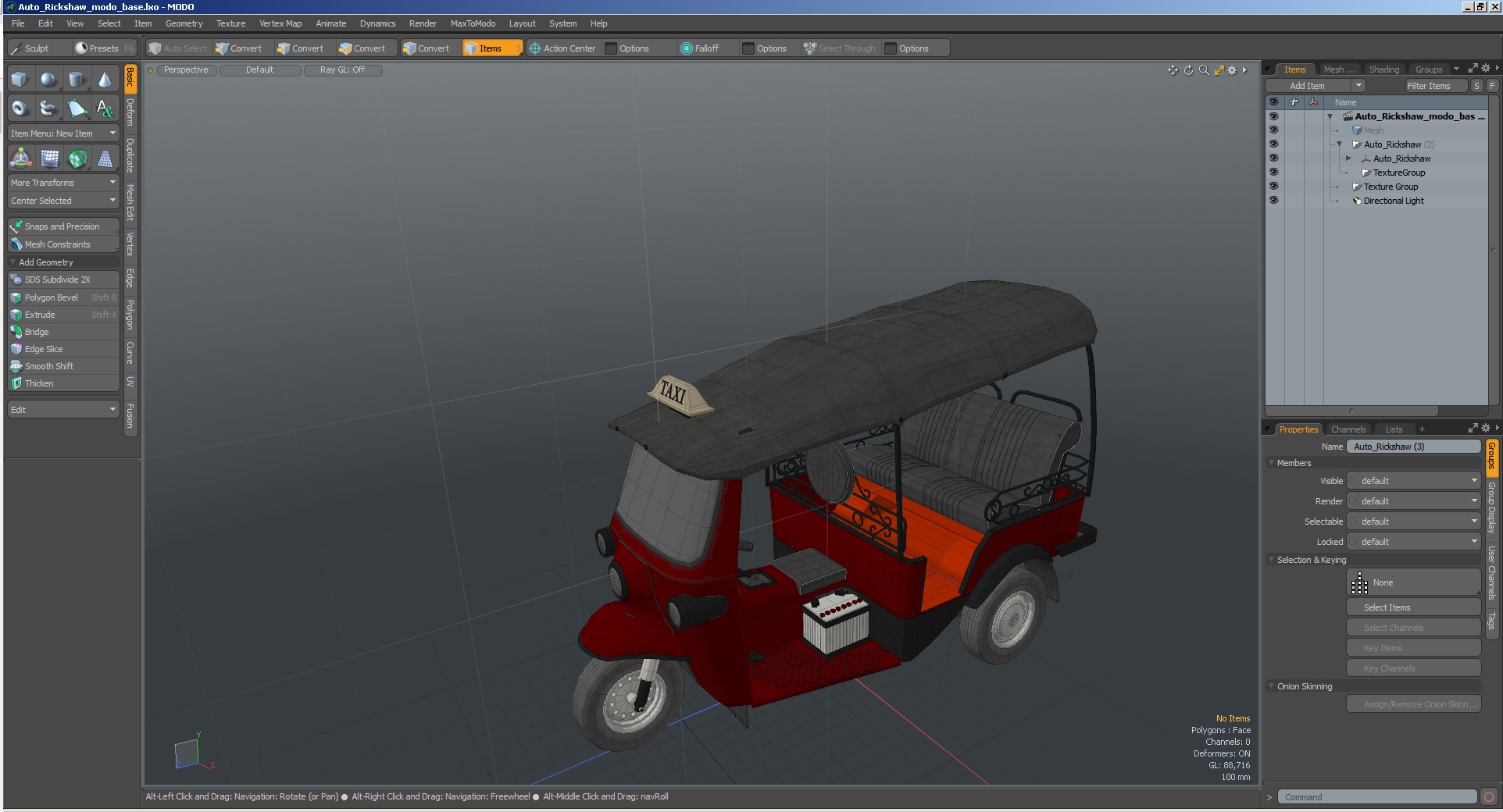Screen dimensions: 1503x812
Task: Toggle visibility of Mesh item
Action: coord(1273,130)
